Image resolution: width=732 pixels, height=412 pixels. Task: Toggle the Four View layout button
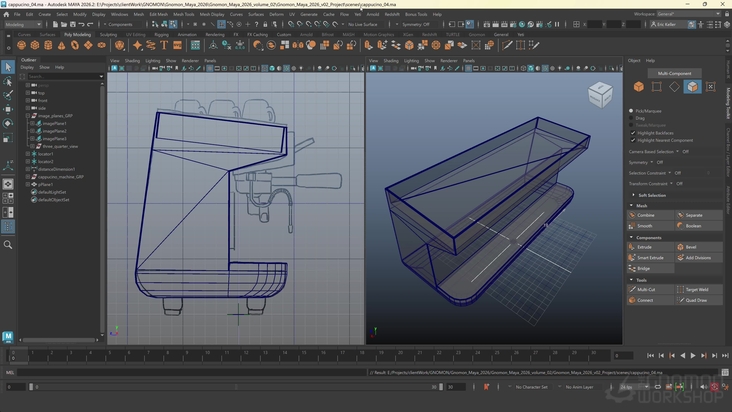click(x=8, y=198)
